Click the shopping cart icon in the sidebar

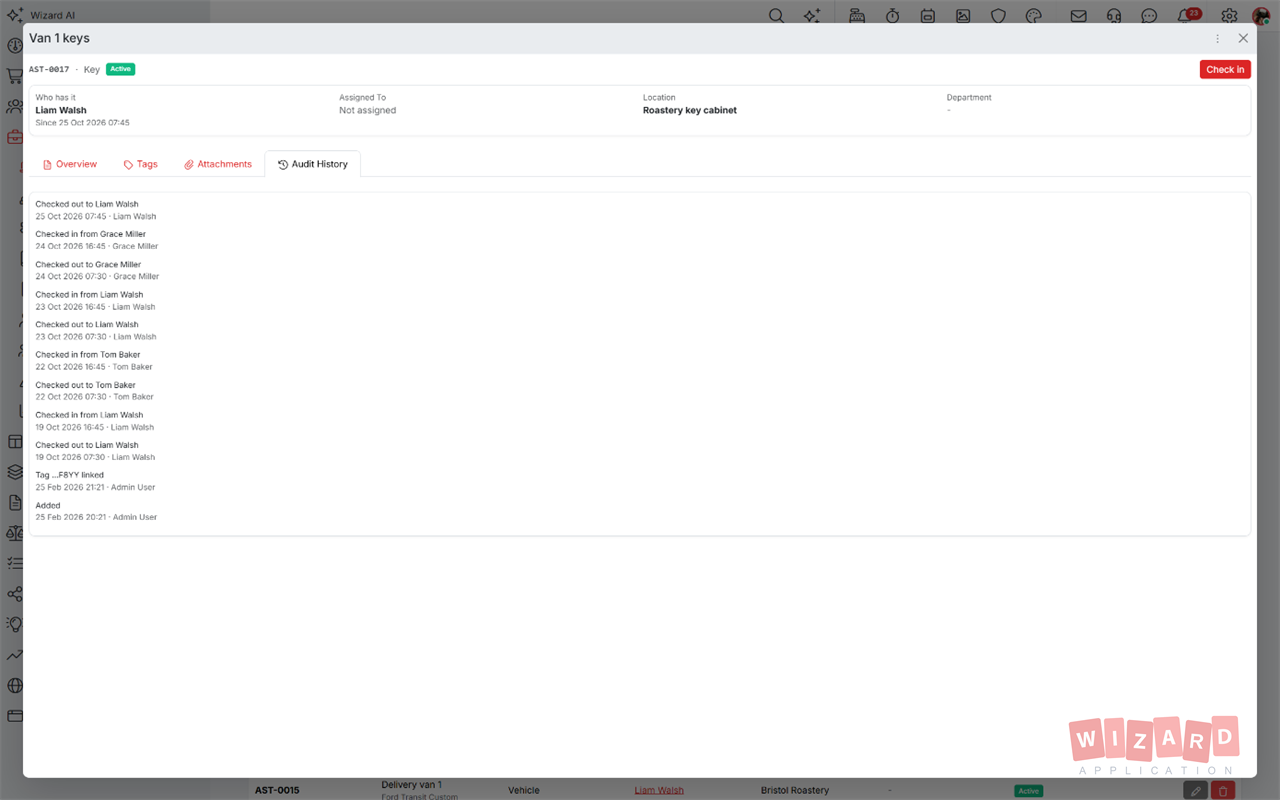15,76
